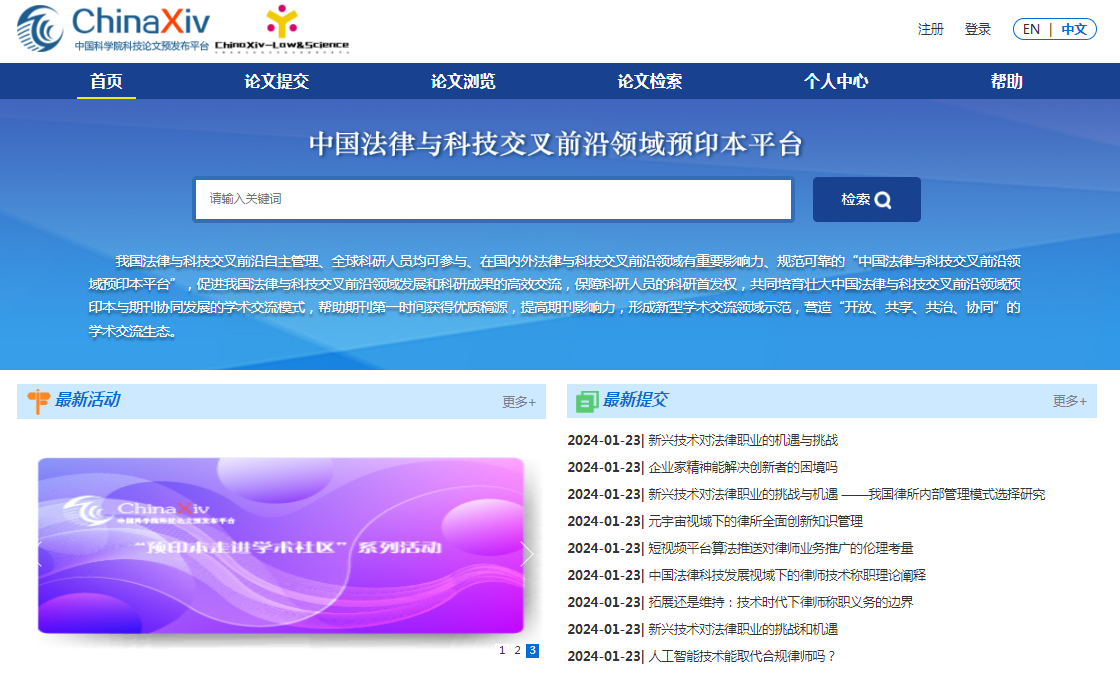The height and width of the screenshot is (675, 1120).
Task: Click the 登录 link
Action: [x=978, y=29]
